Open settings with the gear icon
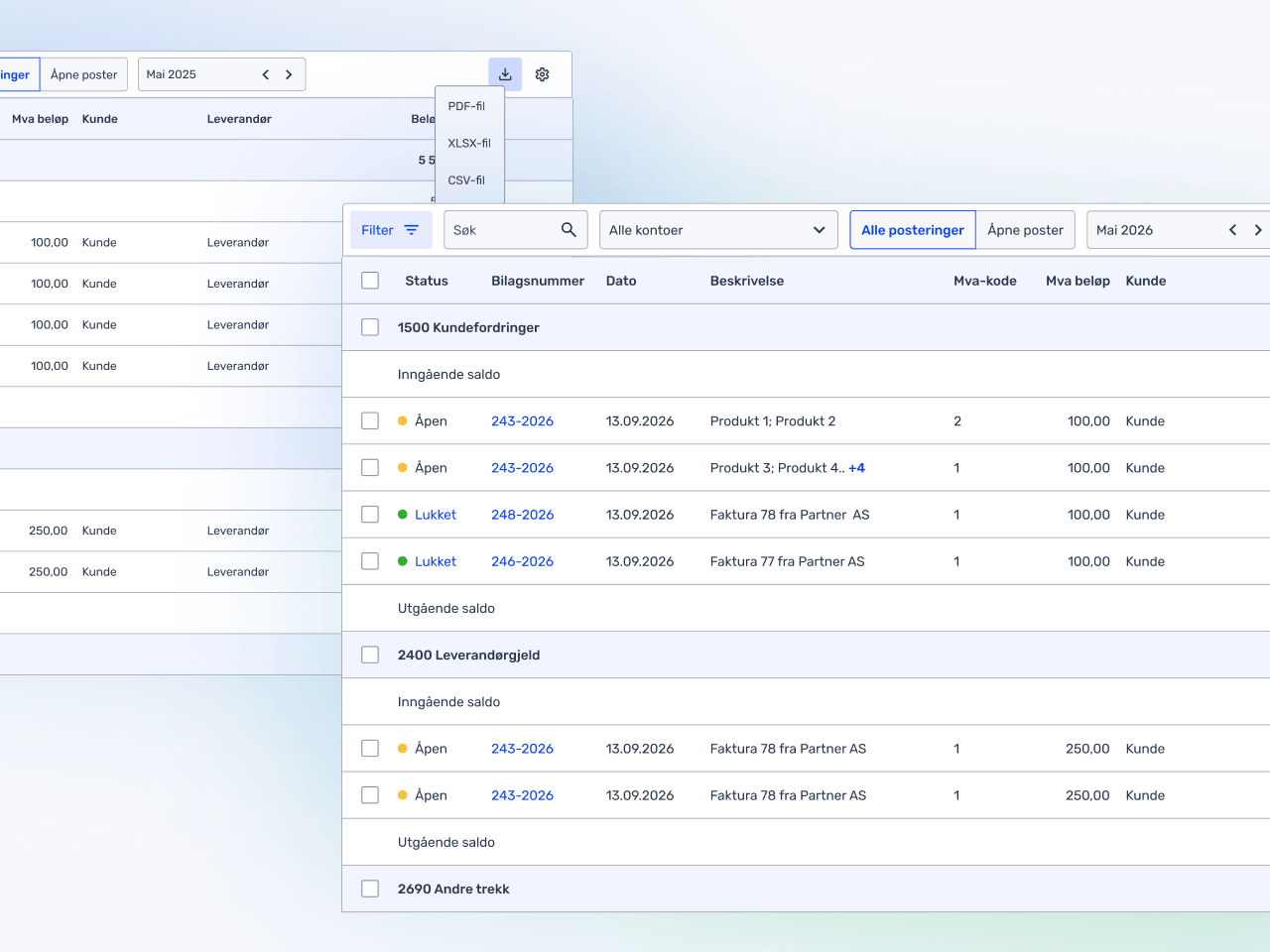Image resolution: width=1270 pixels, height=952 pixels. 543,74
